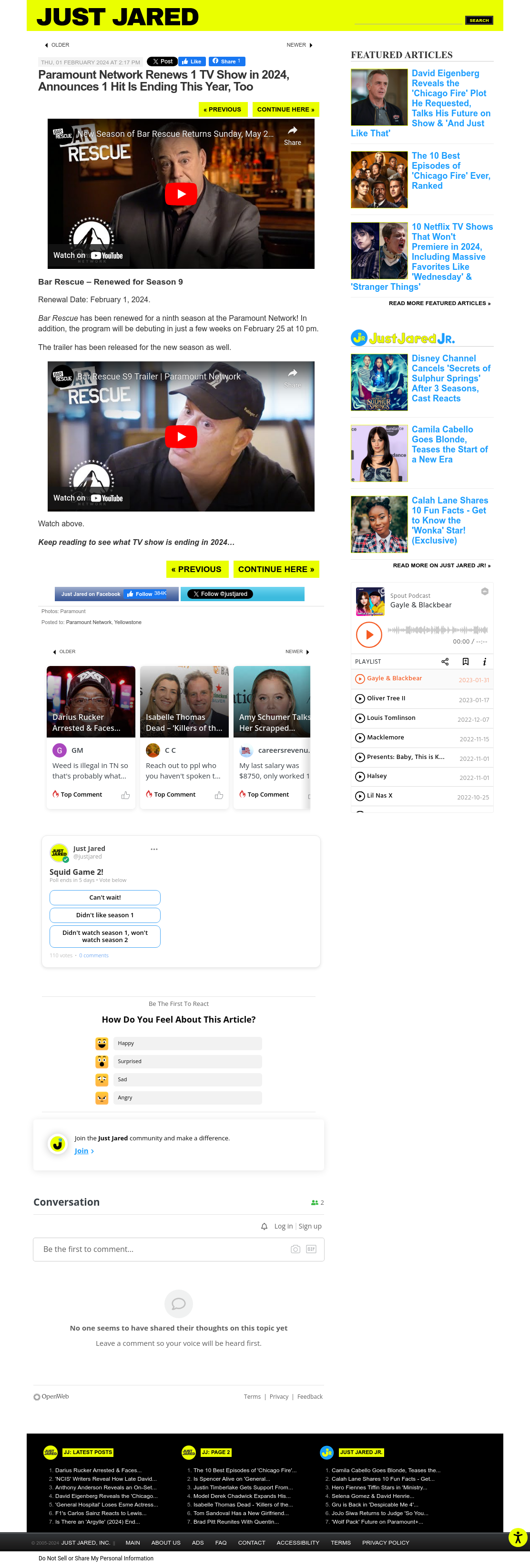530x1568 pixels.
Task: Click READ MORE FEATURED ARTICLES link
Action: point(439,303)
